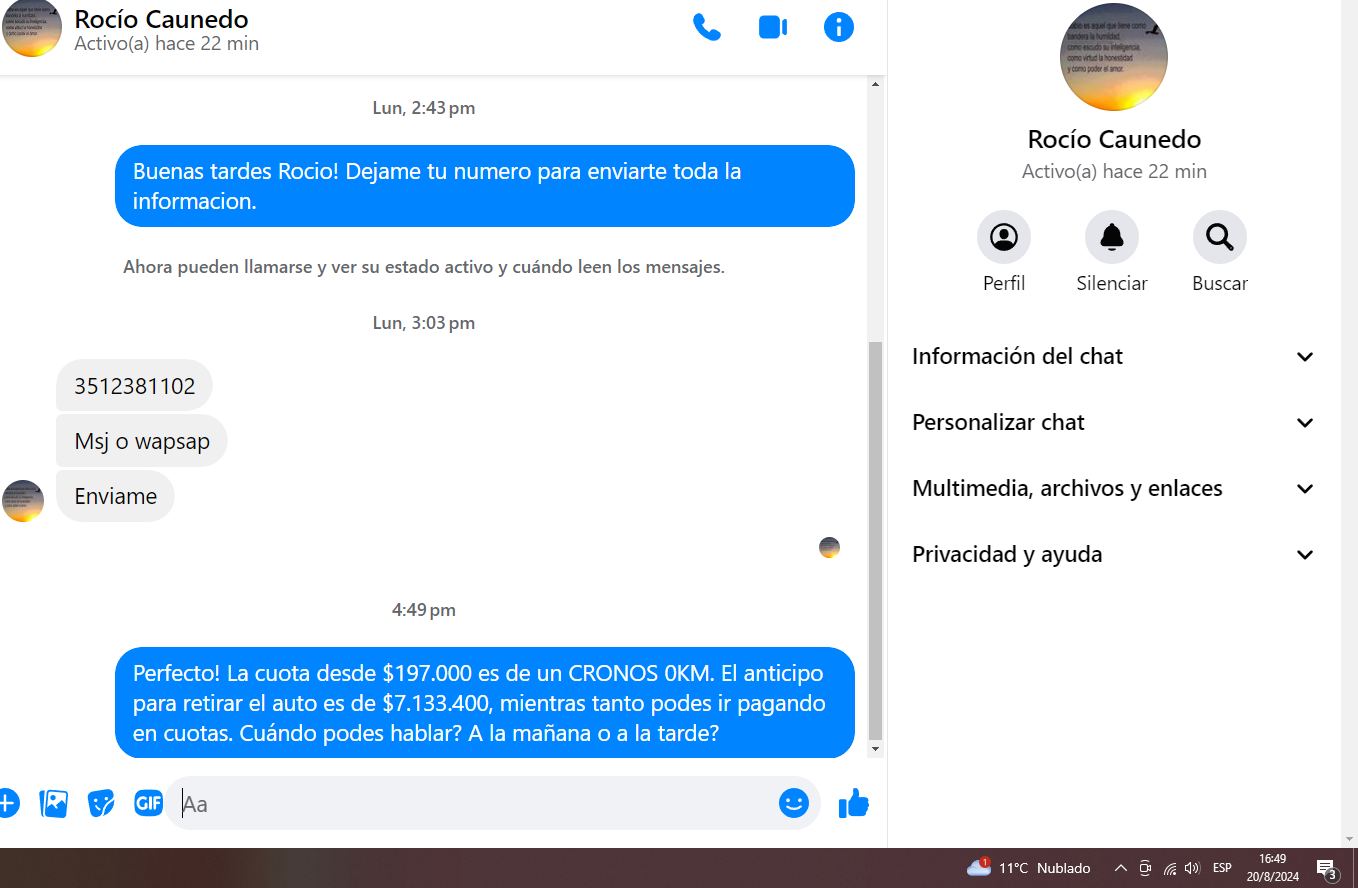Open the GIF picker
Image resolution: width=1358 pixels, height=888 pixels.
point(148,803)
